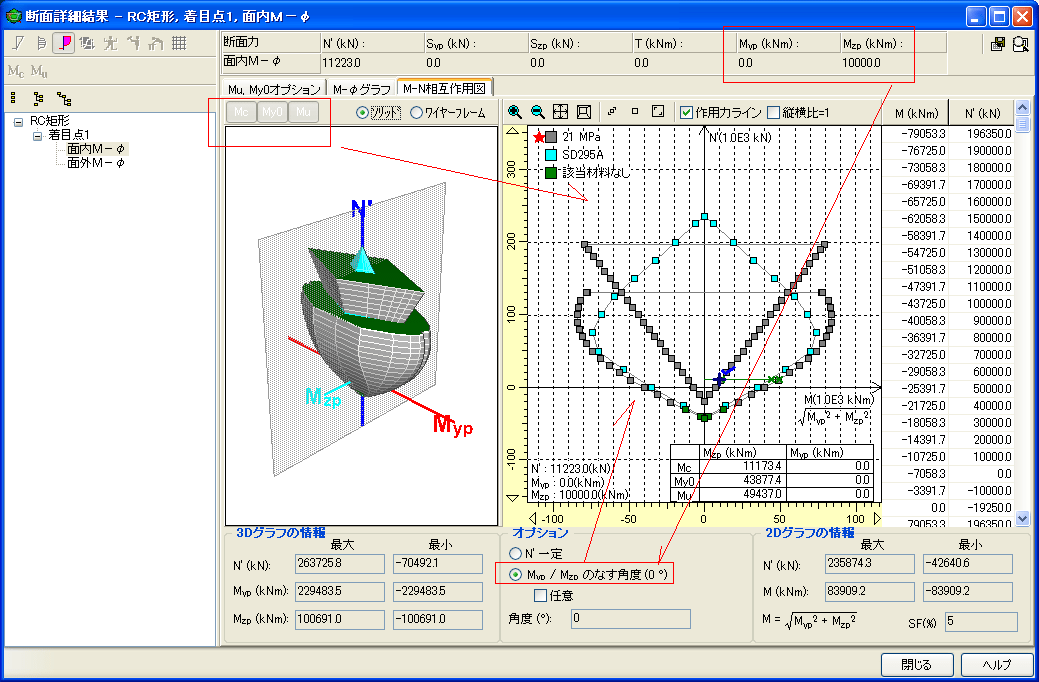The image size is (1039, 682).
Task: Collapse the RC矩形 tree node
Action: (x=19, y=123)
